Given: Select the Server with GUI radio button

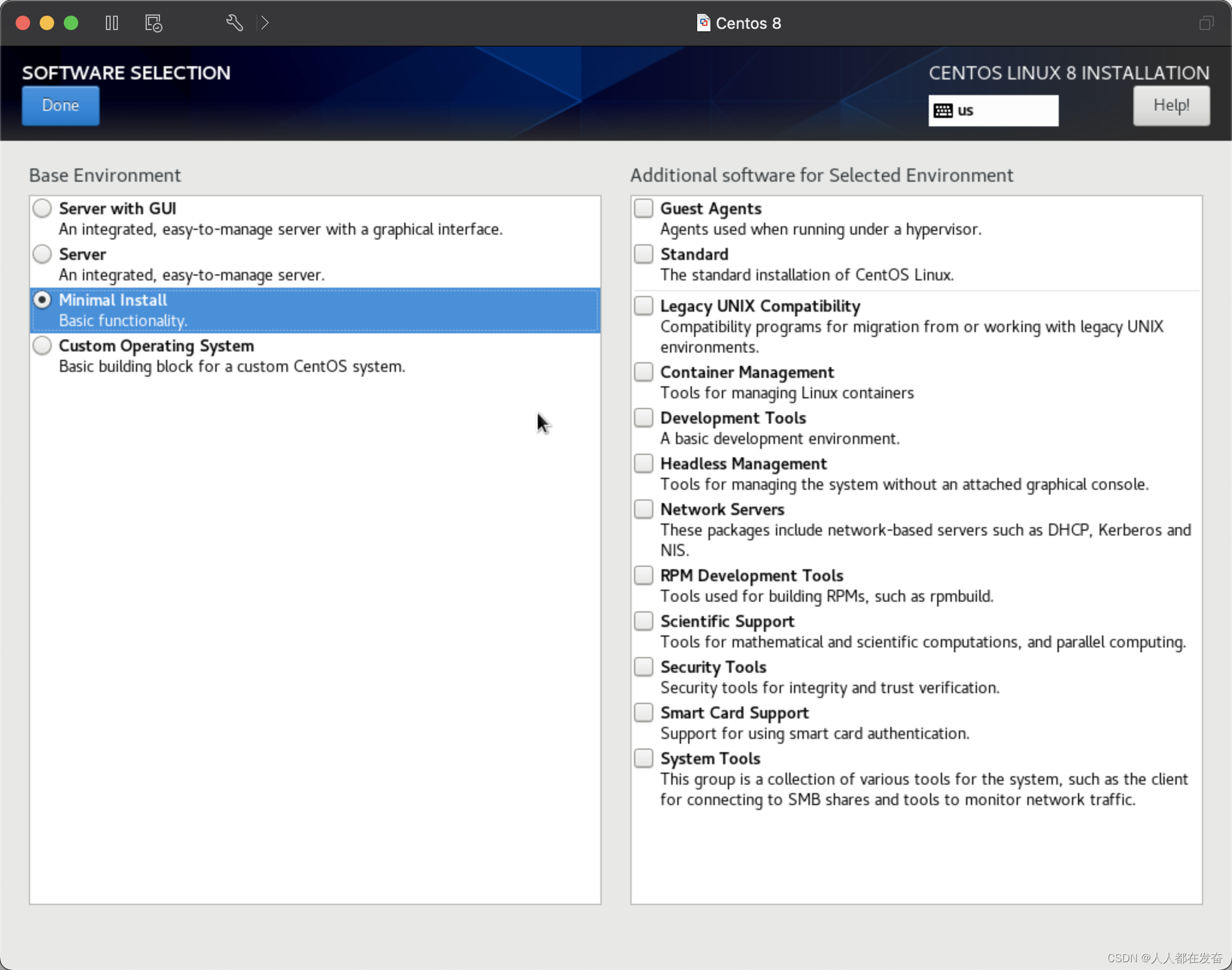Looking at the screenshot, I should pos(42,208).
